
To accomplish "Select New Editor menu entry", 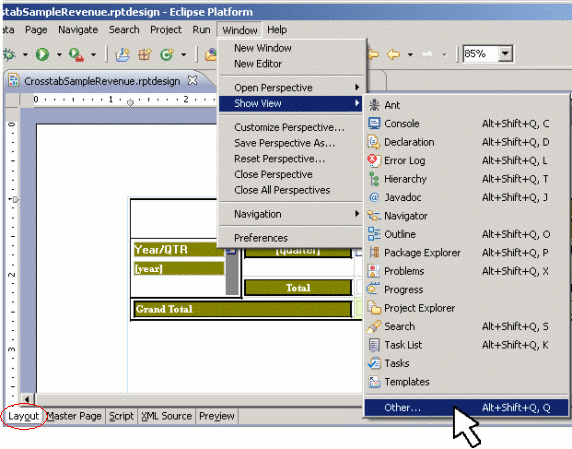I will pos(292,63).
